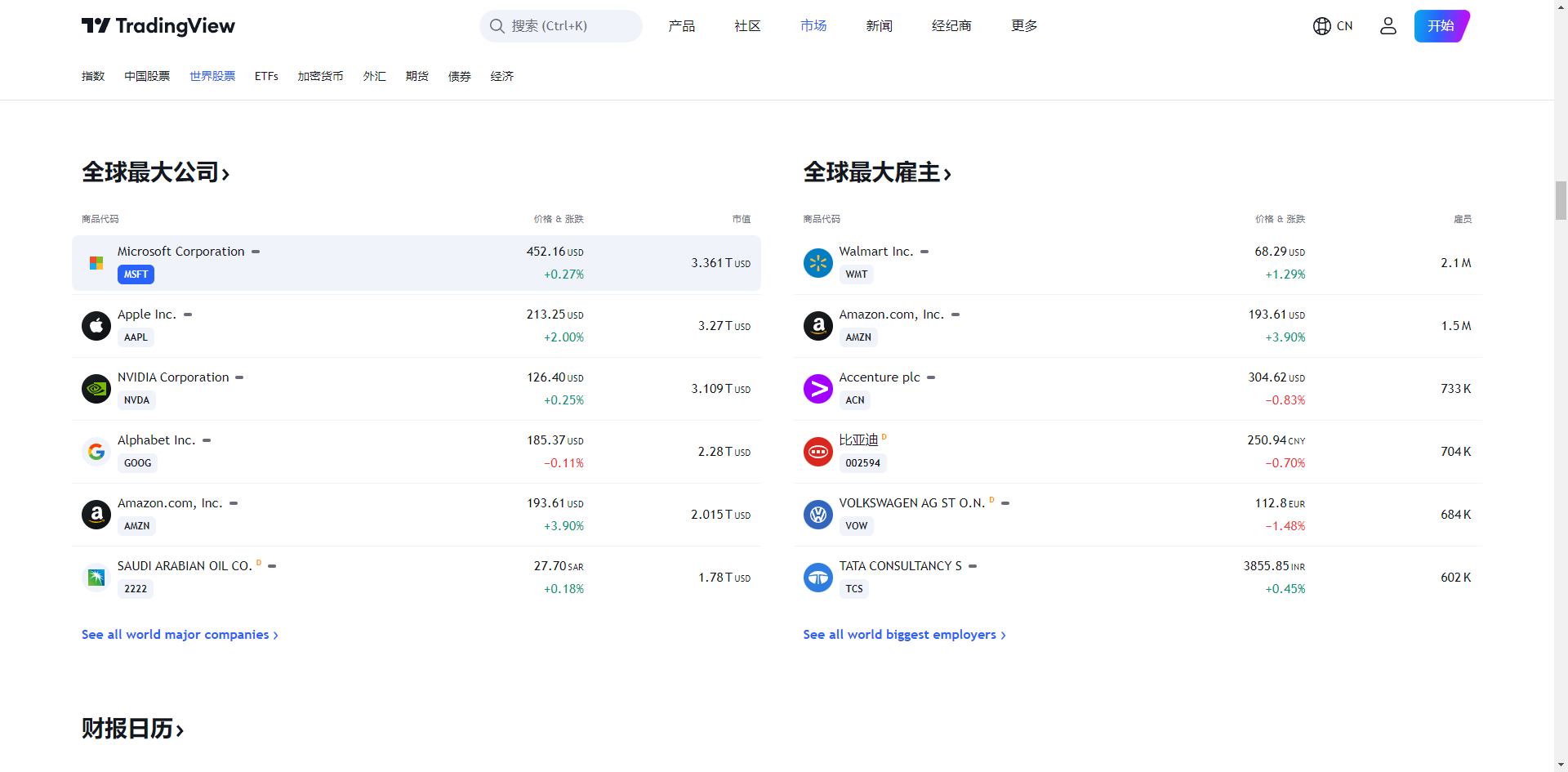Click the page vertical scrollbar thumb

tap(1561, 201)
